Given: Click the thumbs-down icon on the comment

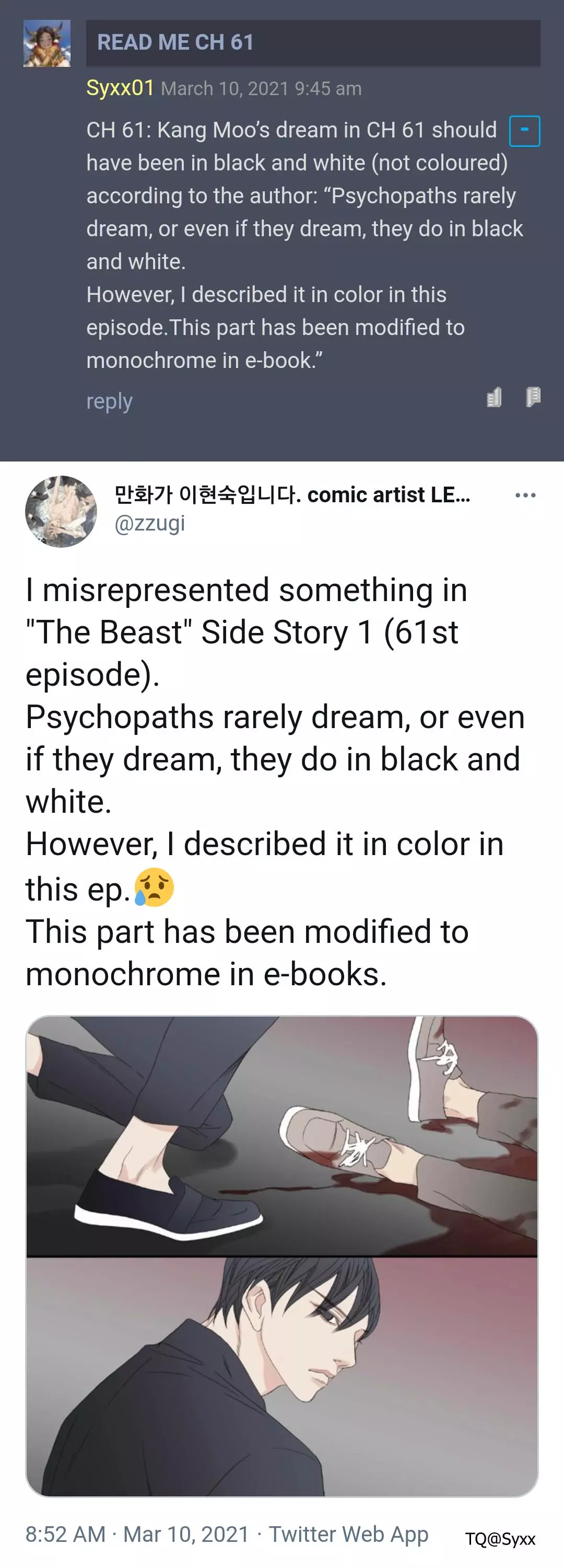Looking at the screenshot, I should tap(533, 397).
